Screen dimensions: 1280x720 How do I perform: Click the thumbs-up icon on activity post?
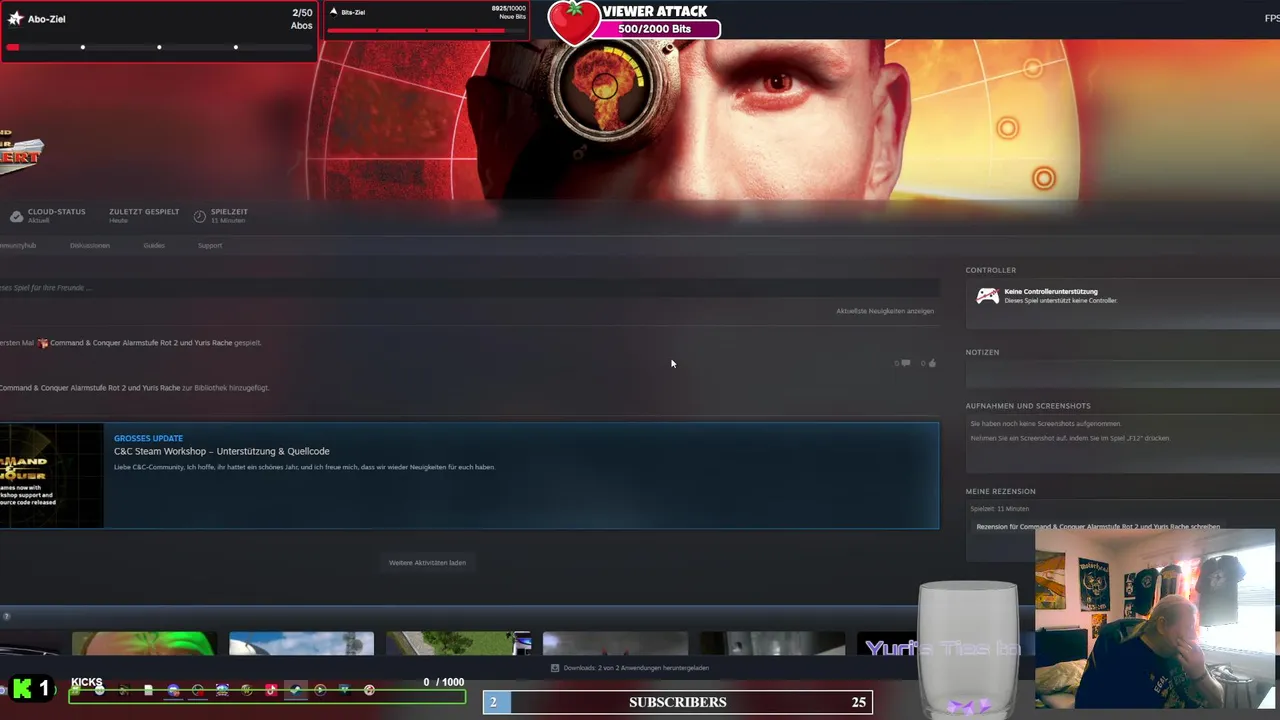(932, 363)
